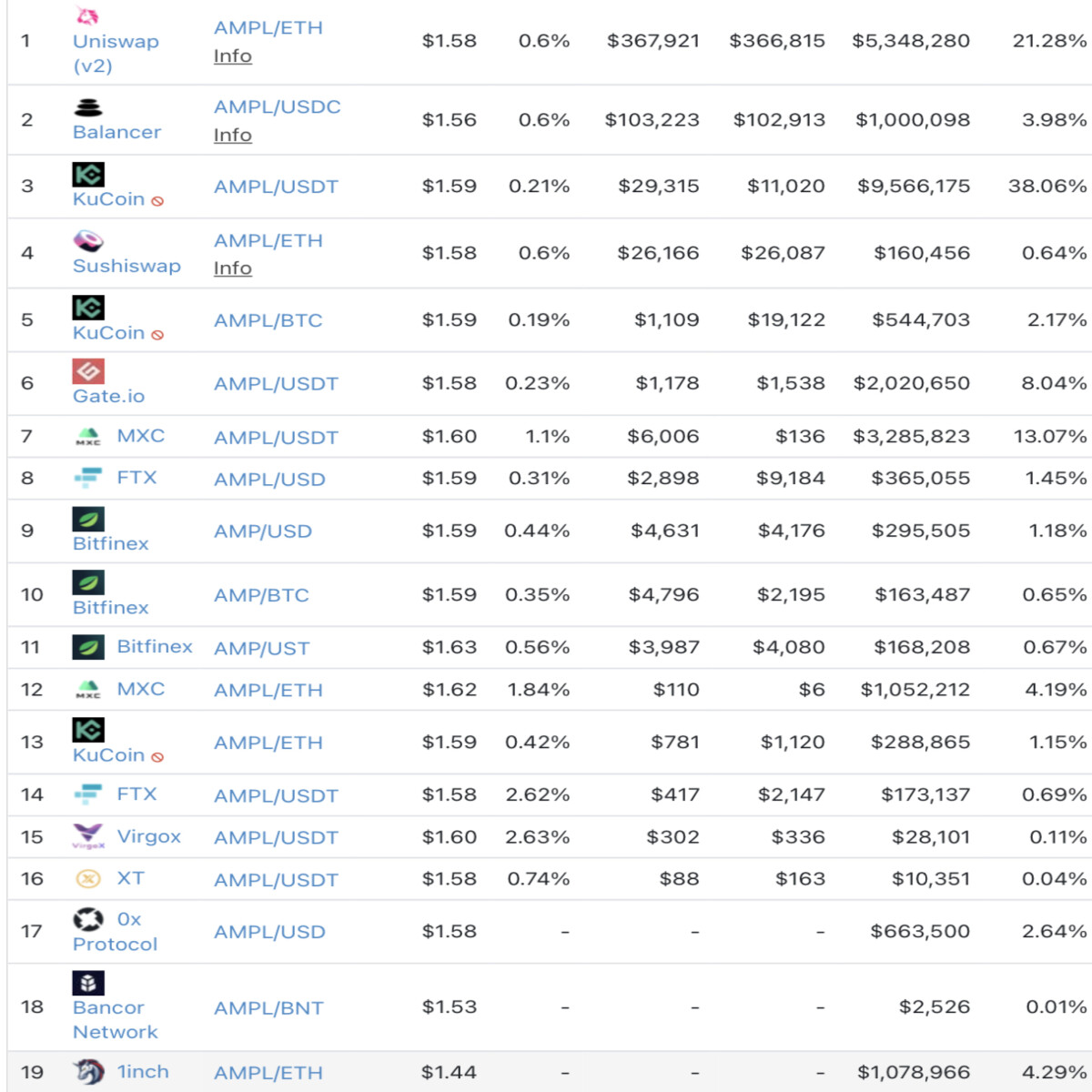Open AMPL/USDT pair in Virgox row
This screenshot has height=1092, width=1092.
click(x=276, y=838)
